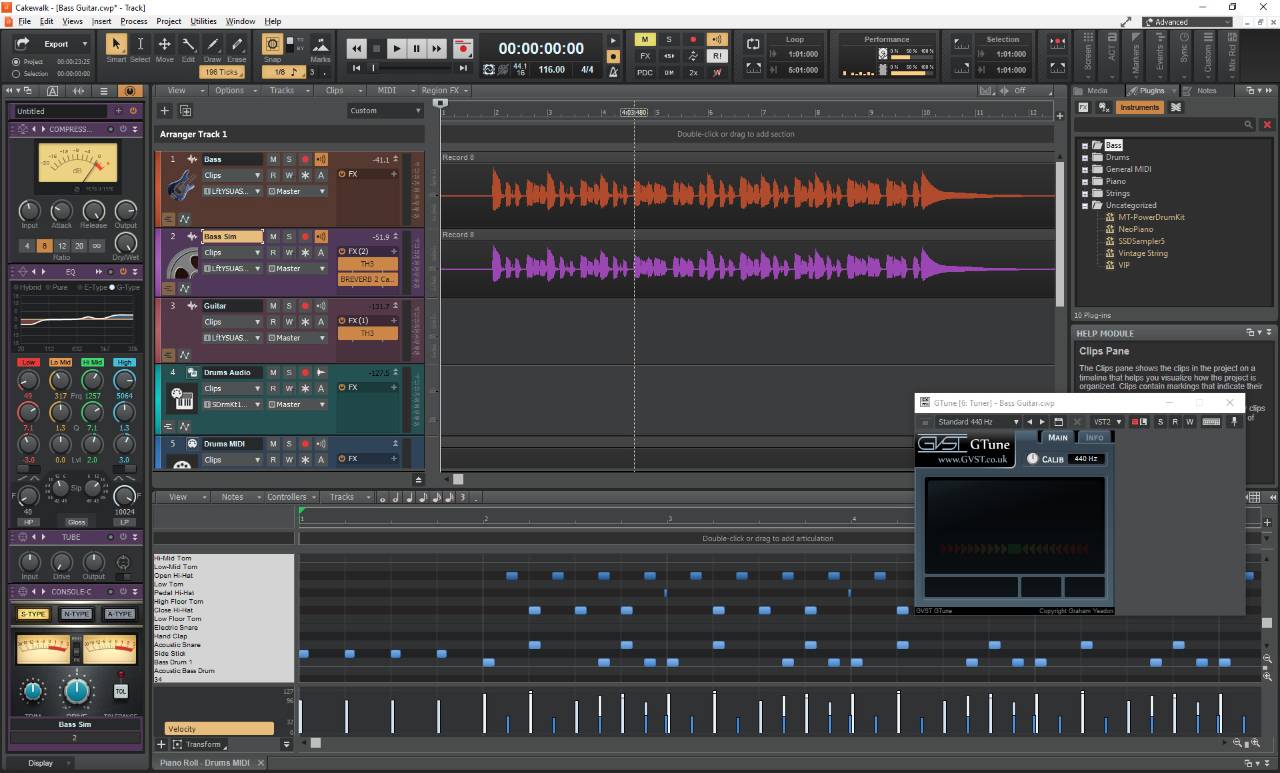Open Bass track Clips edit filter dropdown

(232, 176)
